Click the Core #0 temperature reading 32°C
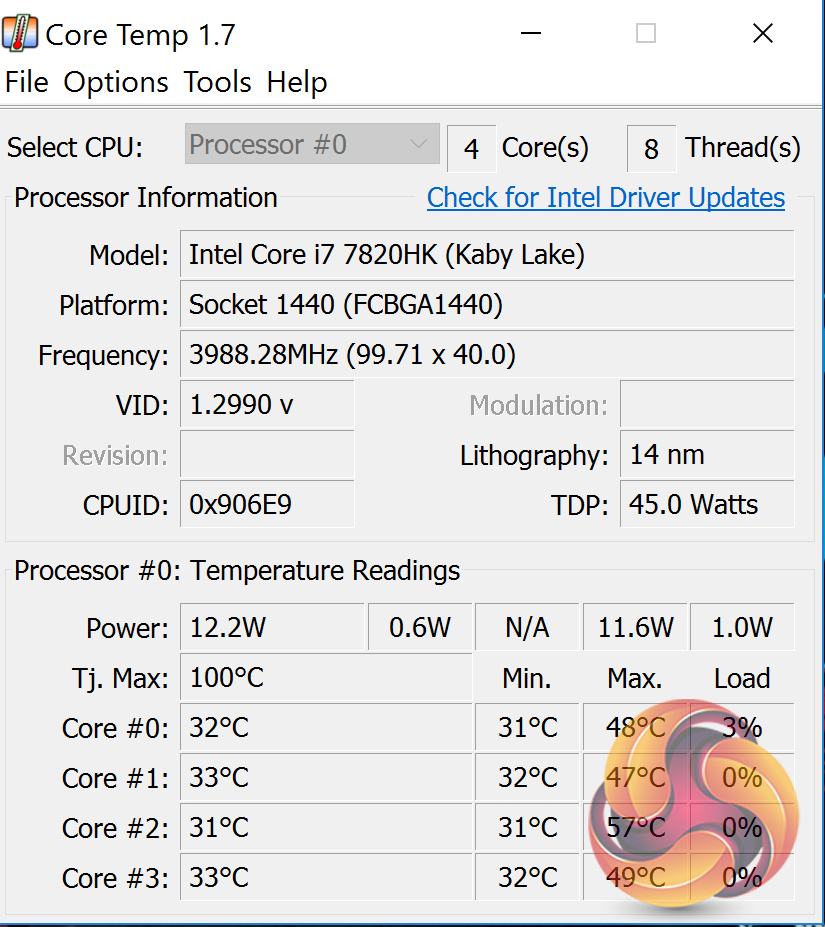825x927 pixels. (x=325, y=728)
